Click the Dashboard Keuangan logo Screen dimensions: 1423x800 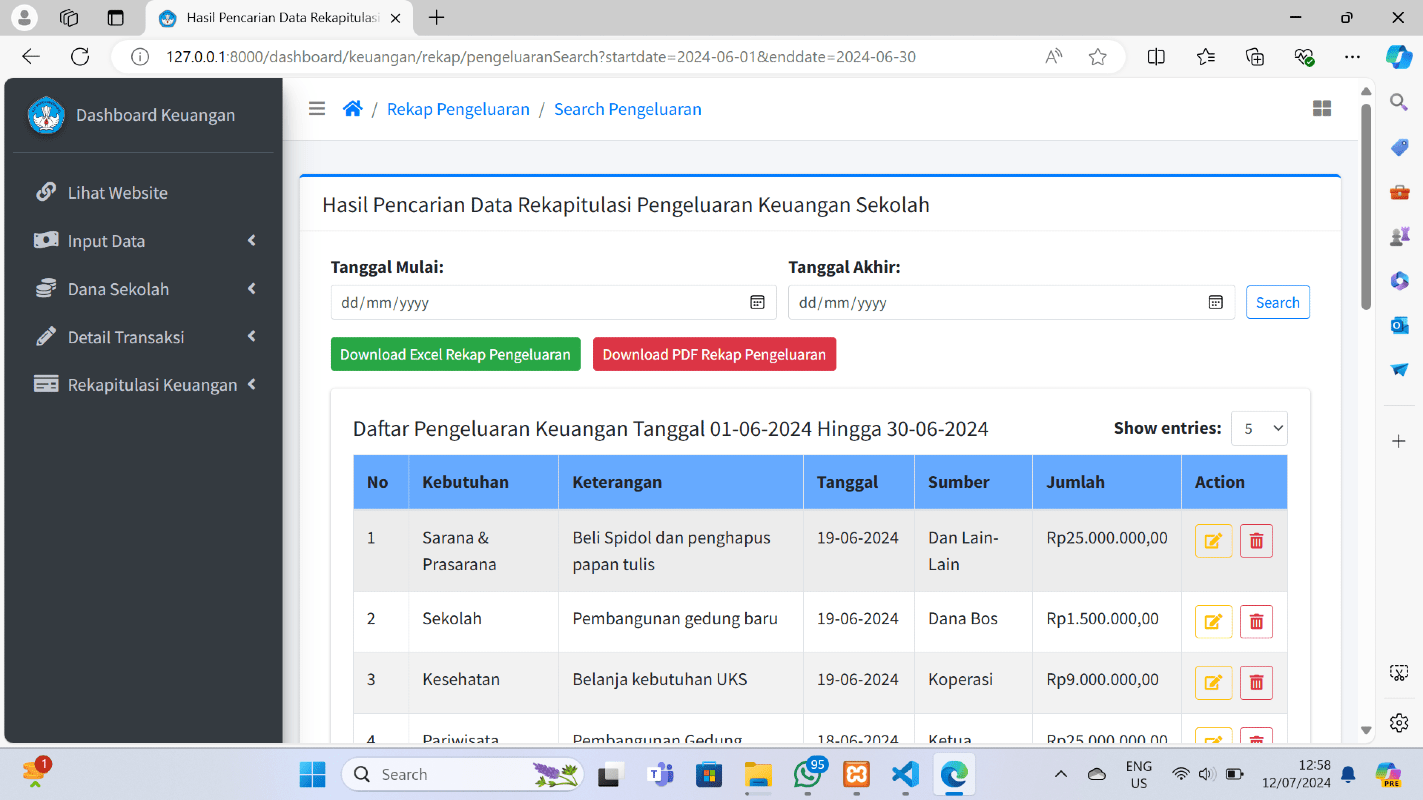point(46,115)
